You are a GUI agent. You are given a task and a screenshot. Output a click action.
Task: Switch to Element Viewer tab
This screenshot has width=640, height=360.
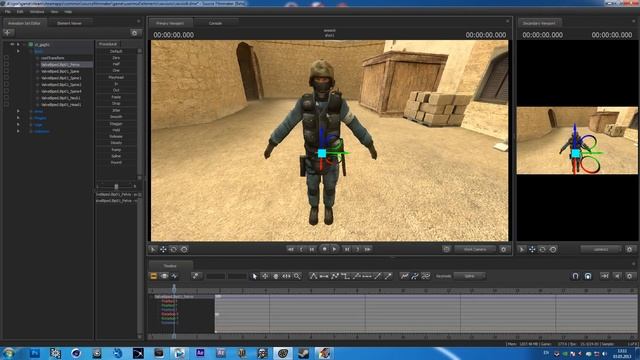pyautogui.click(x=69, y=23)
